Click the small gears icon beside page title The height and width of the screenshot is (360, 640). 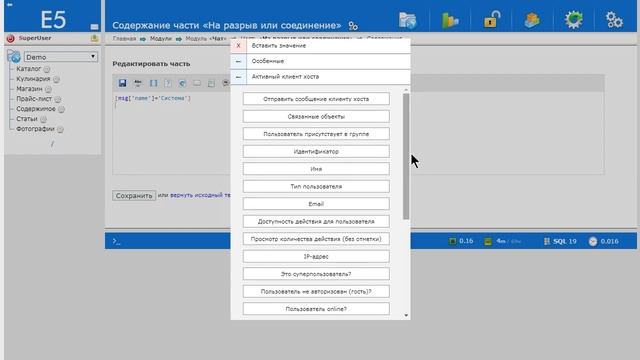353,26
